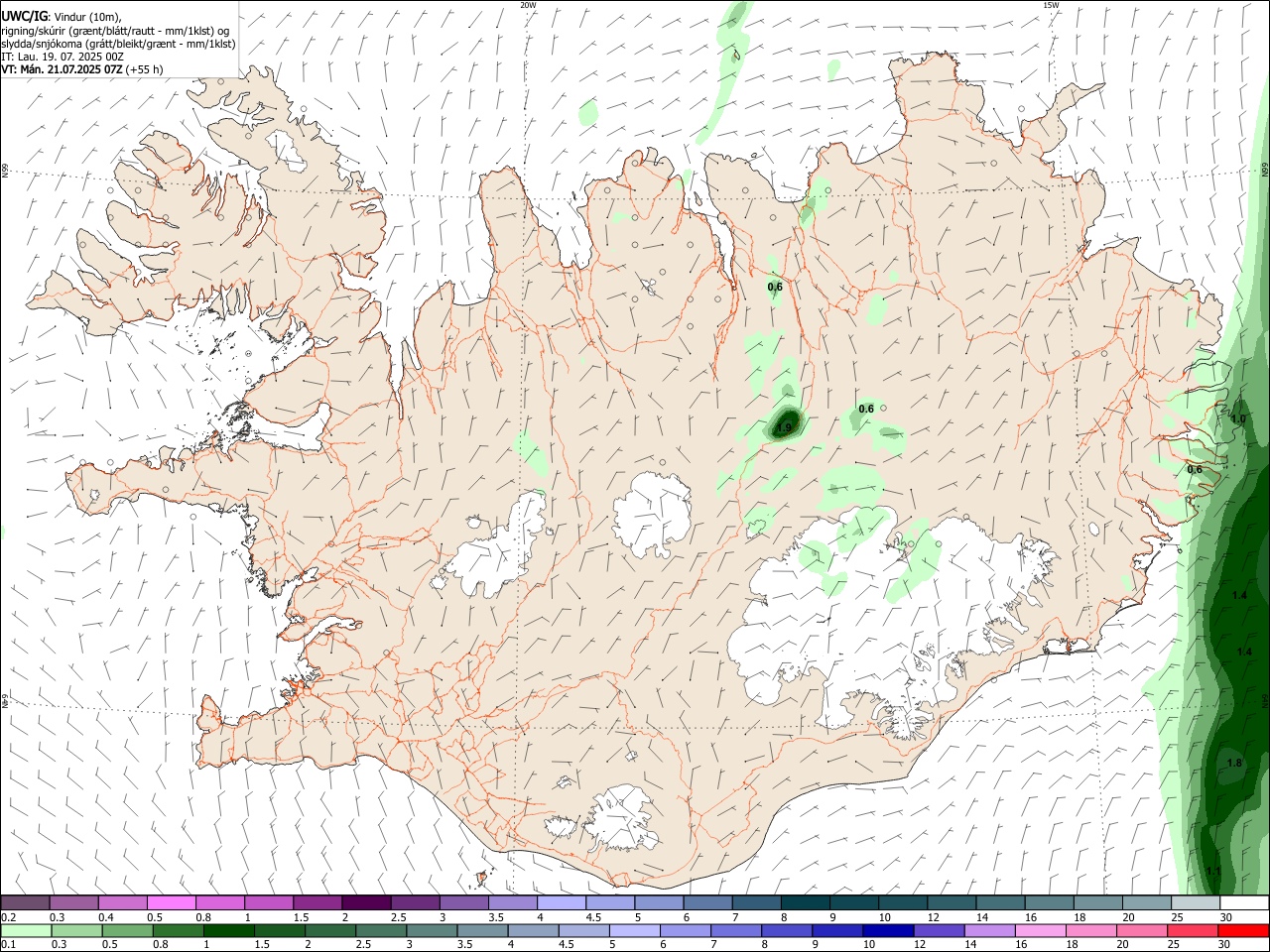1270x952 pixels.
Task: Click the 'VT: Mán. 21.07.2025 07Z (+55 h)' line
Action: click(x=82, y=69)
